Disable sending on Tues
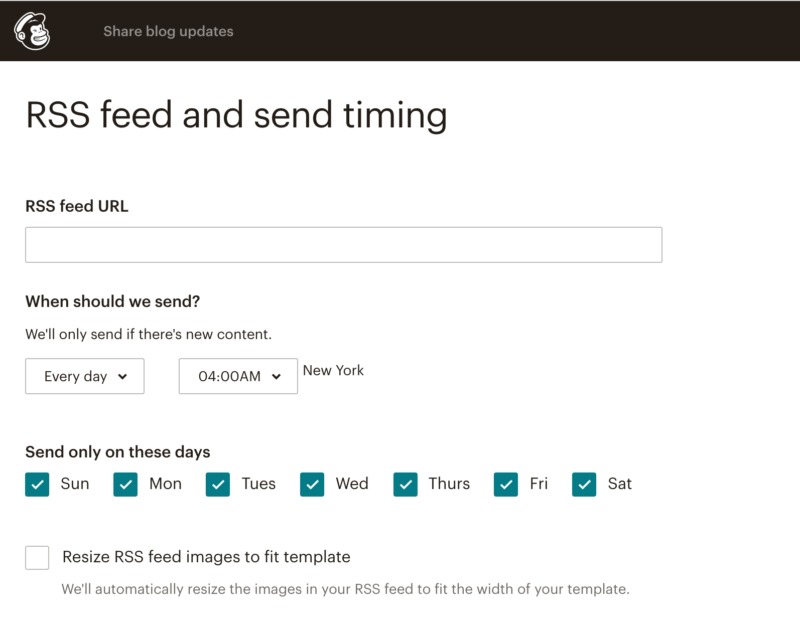Screen dimensions: 800x628 point(218,484)
